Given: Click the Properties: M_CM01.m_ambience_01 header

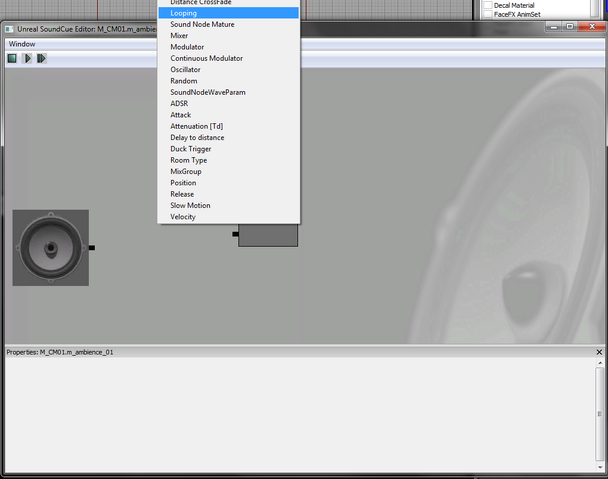Looking at the screenshot, I should 60,352.
